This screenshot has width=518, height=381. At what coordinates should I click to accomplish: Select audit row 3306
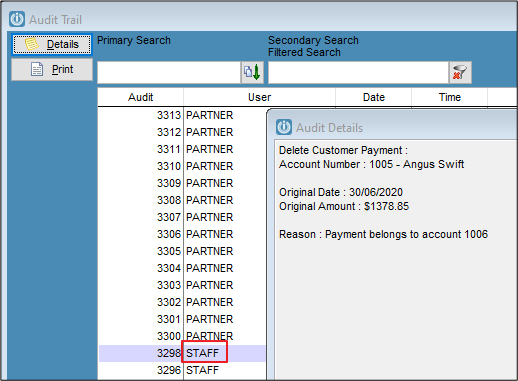(x=182, y=234)
